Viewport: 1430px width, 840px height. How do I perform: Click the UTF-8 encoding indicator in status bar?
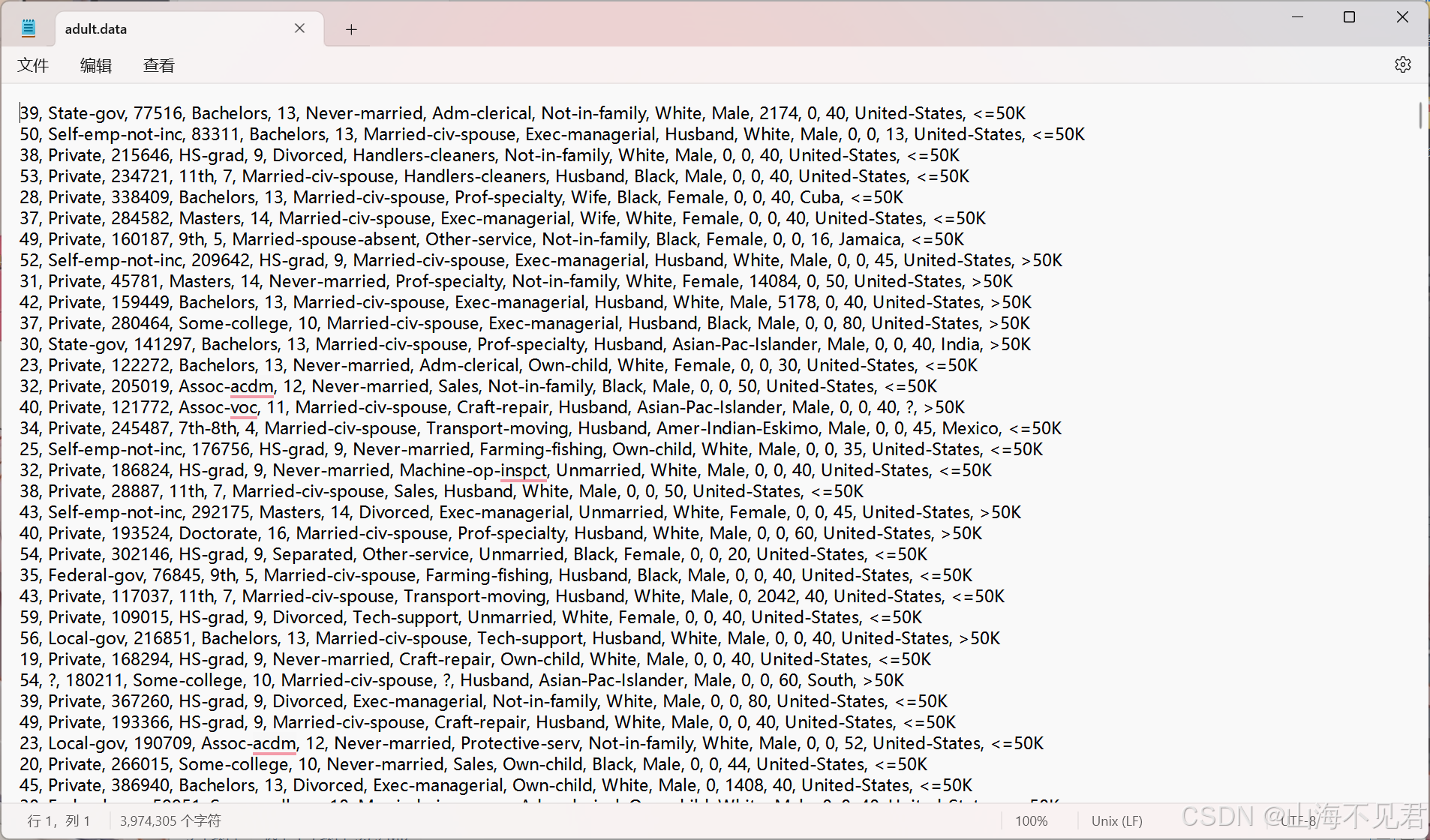pyautogui.click(x=1296, y=820)
